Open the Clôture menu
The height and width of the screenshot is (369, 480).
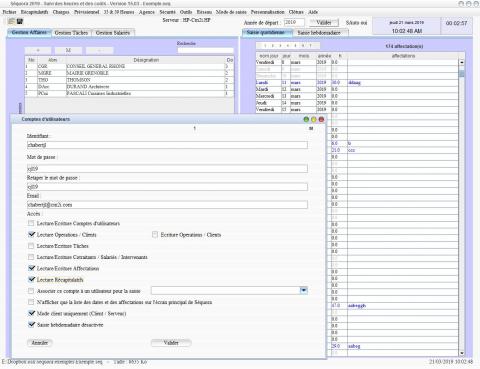coord(296,12)
